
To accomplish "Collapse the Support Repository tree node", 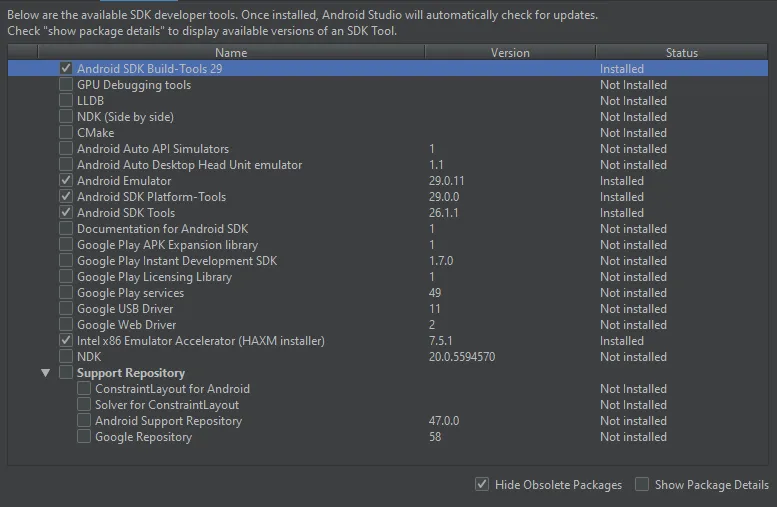I will point(45,373).
